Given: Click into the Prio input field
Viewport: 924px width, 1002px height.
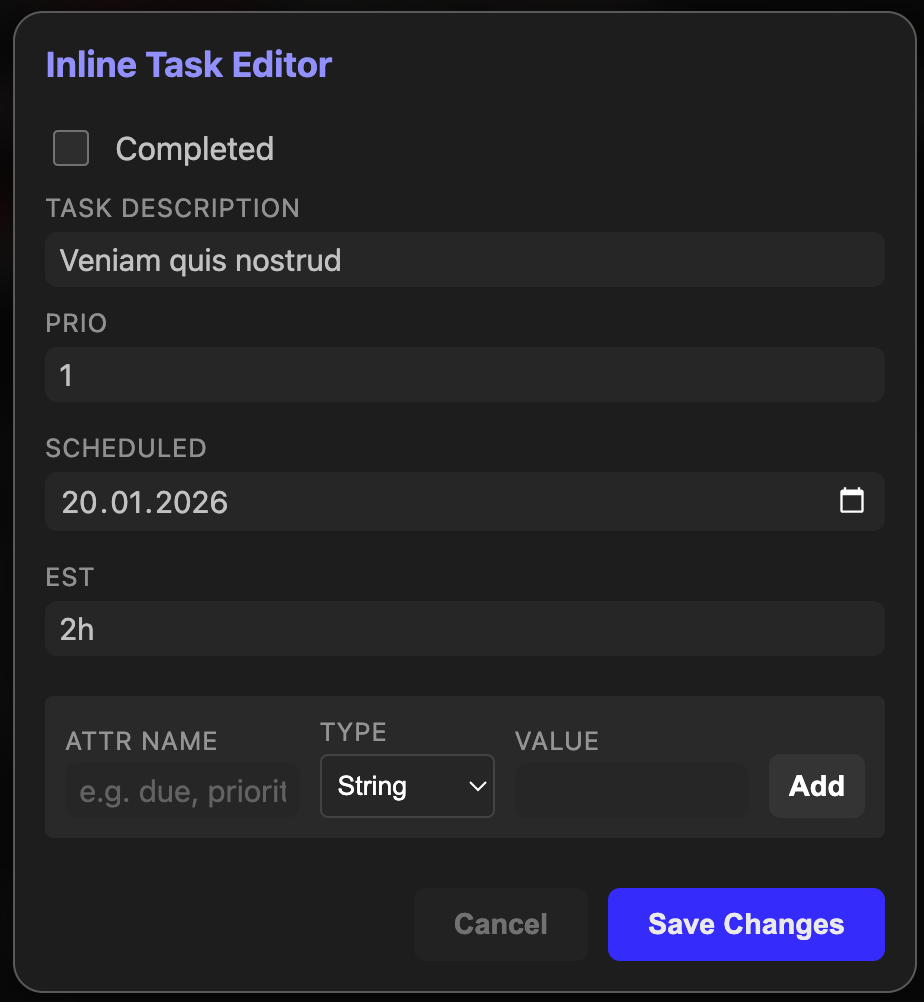Looking at the screenshot, I should (464, 375).
